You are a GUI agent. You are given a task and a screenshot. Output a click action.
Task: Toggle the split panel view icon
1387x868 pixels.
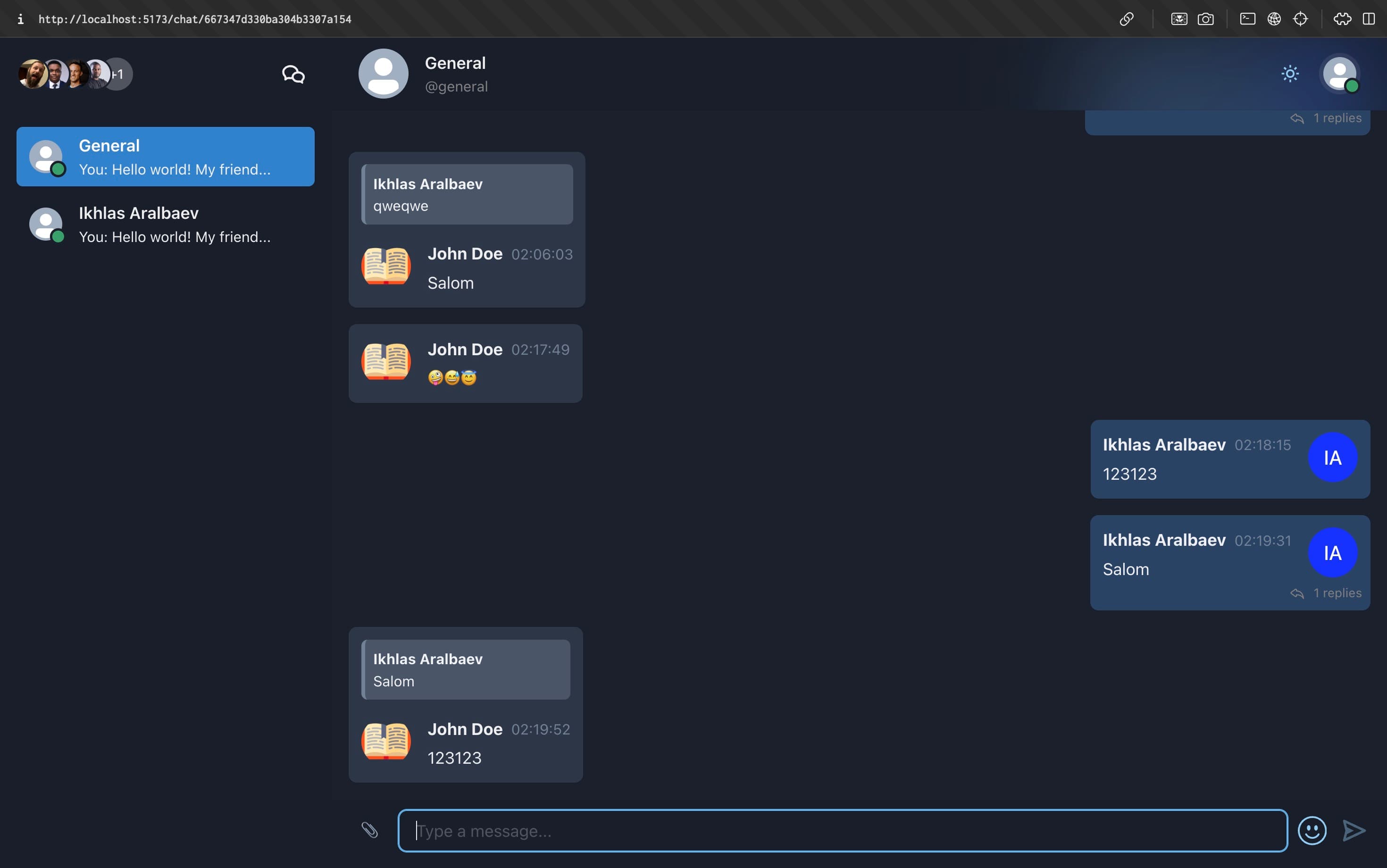pyautogui.click(x=1369, y=19)
